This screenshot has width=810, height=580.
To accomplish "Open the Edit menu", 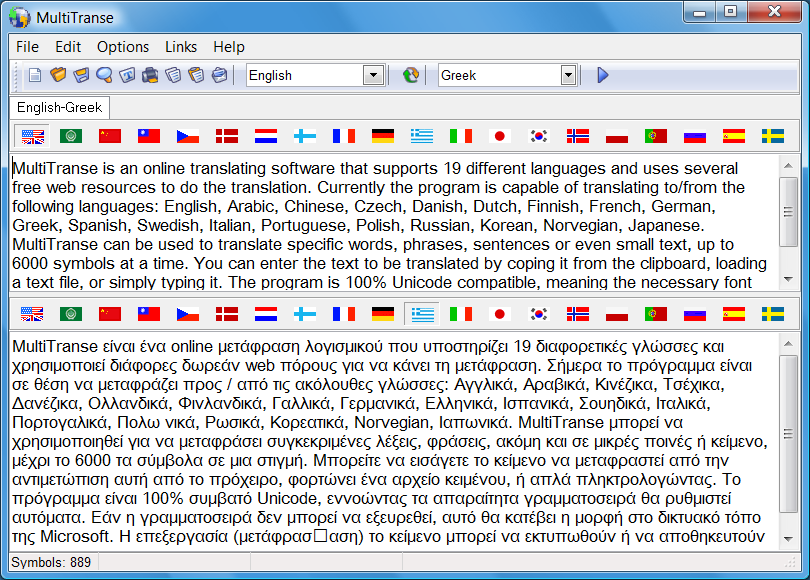I will (68, 47).
